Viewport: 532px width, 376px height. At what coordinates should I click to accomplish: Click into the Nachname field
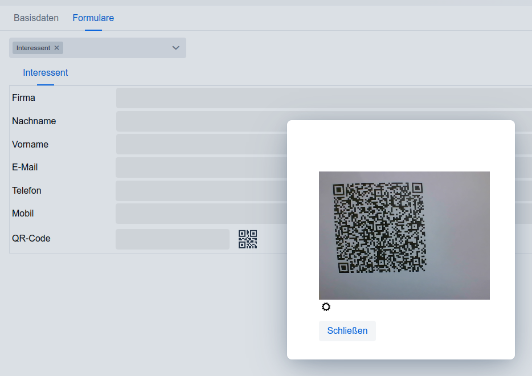202,121
